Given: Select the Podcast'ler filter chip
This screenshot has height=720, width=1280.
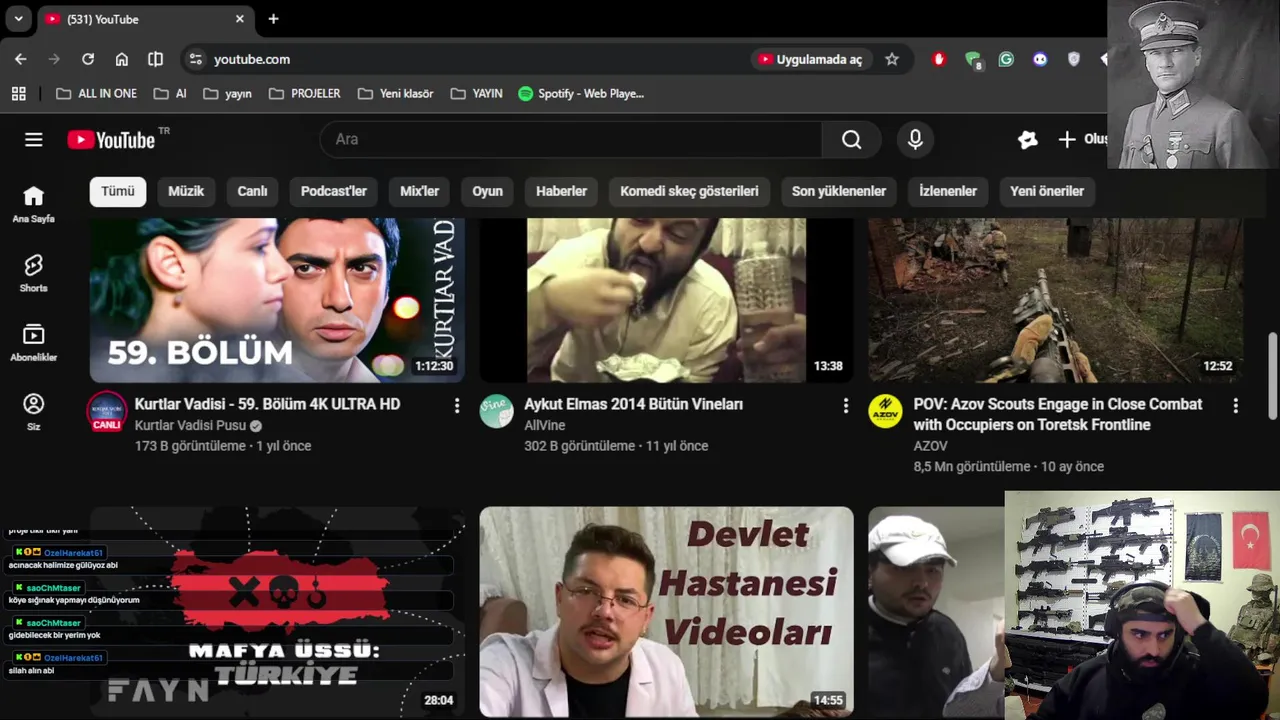Looking at the screenshot, I should tap(334, 191).
